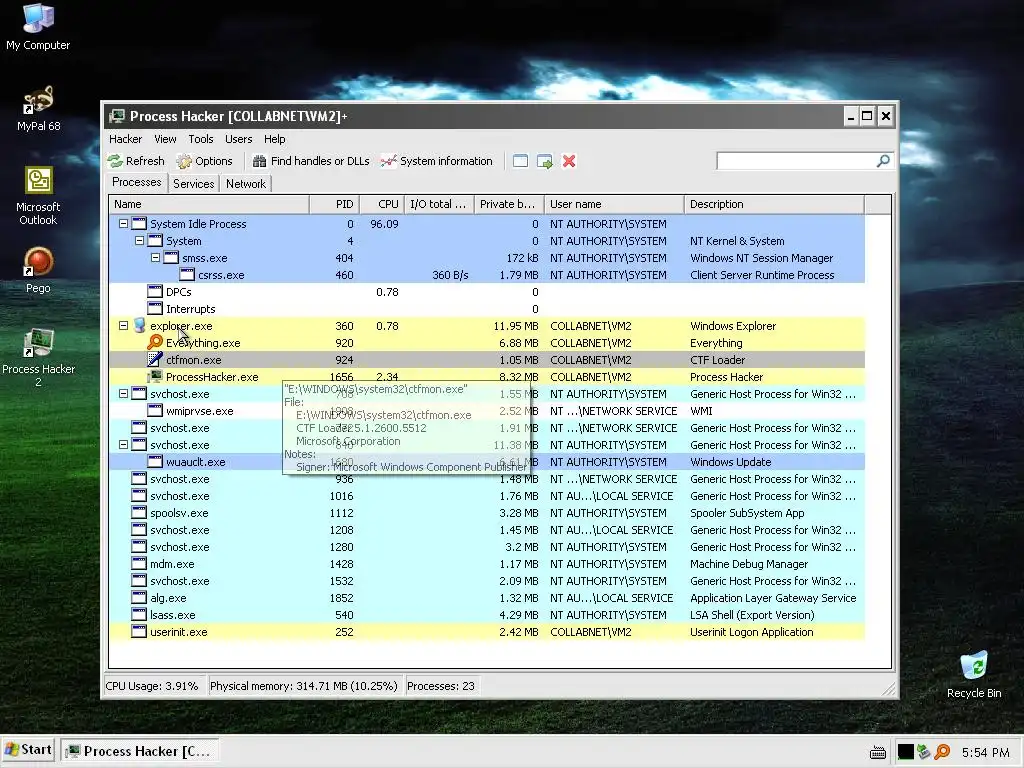Open Pego desktop icon
1024x768 pixels.
coord(38,270)
